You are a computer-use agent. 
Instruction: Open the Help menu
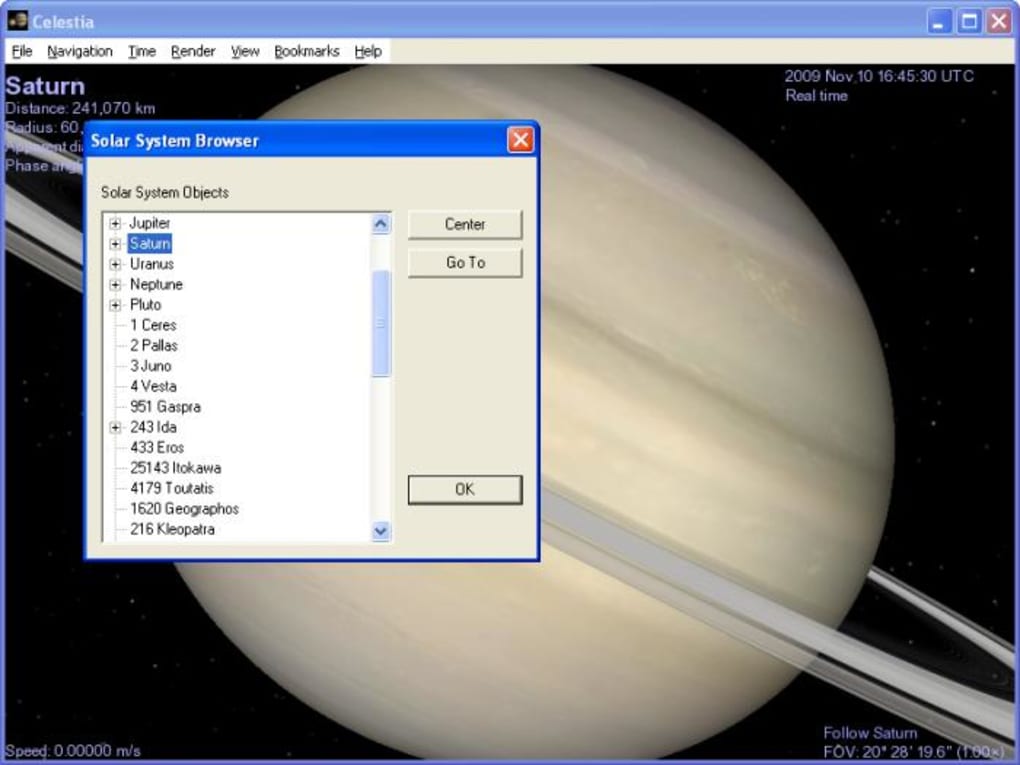(368, 51)
